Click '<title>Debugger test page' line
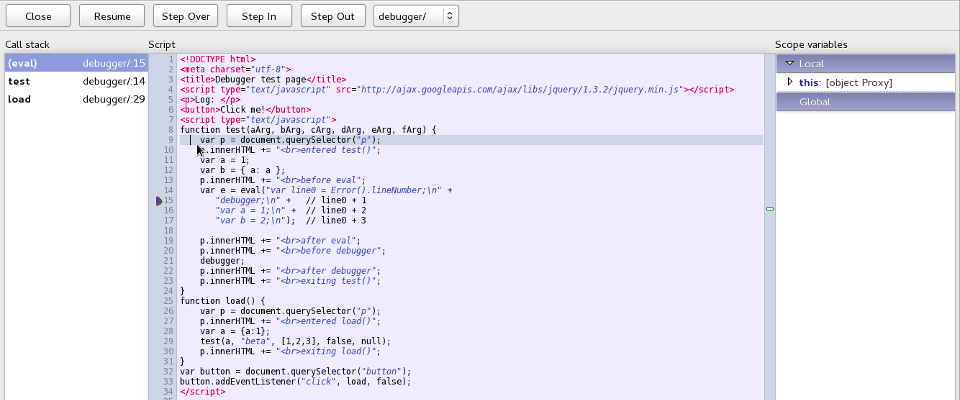 pyautogui.click(x=263, y=80)
